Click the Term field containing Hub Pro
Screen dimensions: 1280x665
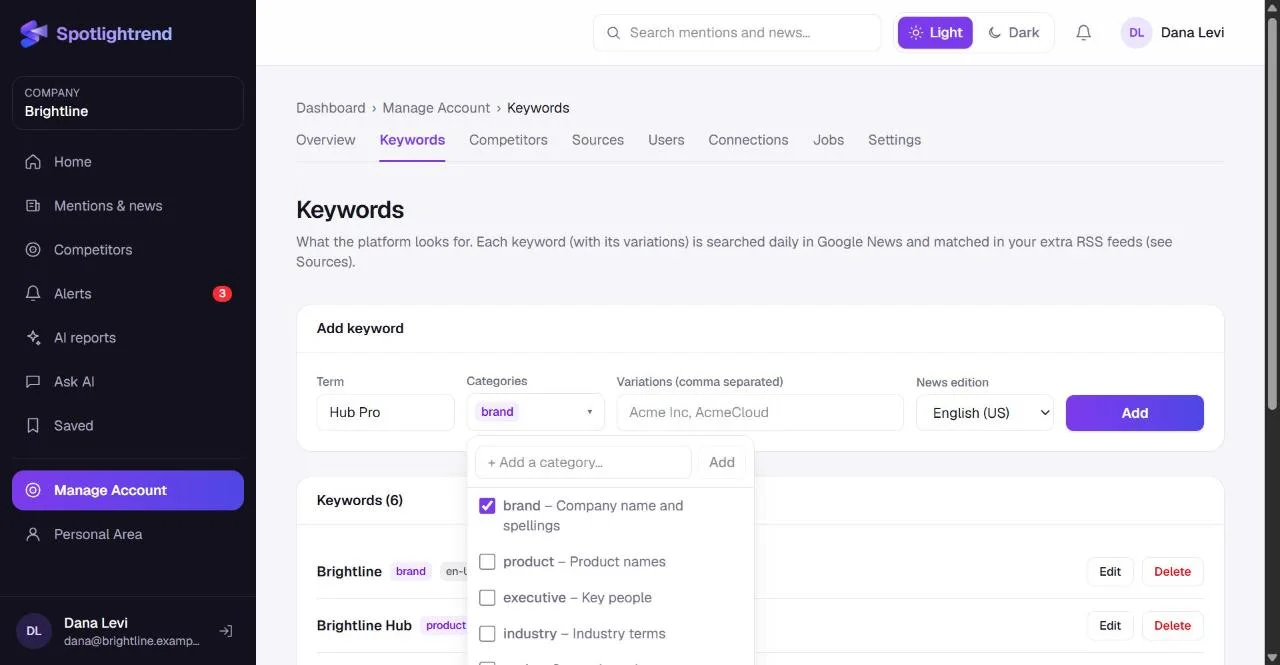pyautogui.click(x=386, y=412)
